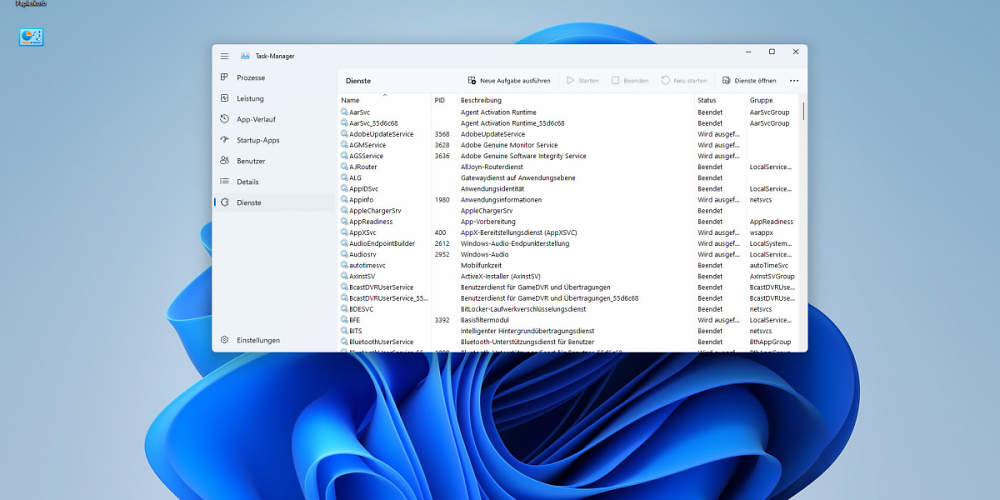Click Dienste öffnen in toolbar

(749, 81)
